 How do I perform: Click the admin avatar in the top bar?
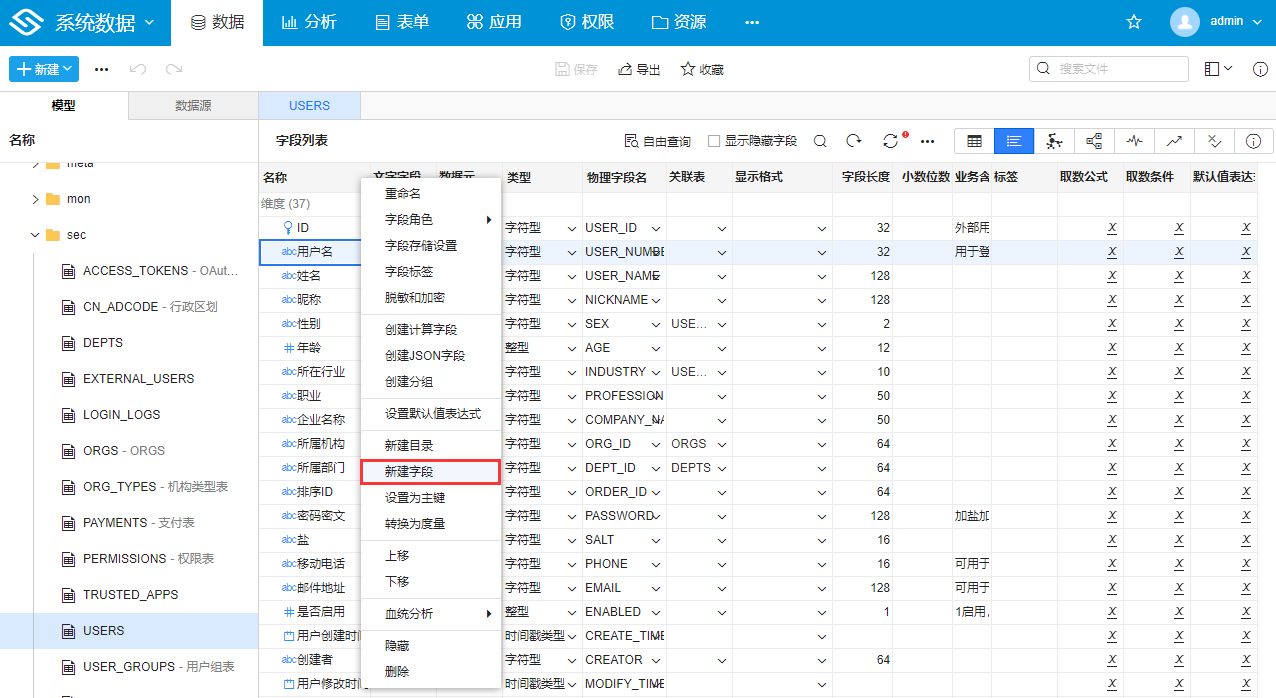[x=1184, y=21]
